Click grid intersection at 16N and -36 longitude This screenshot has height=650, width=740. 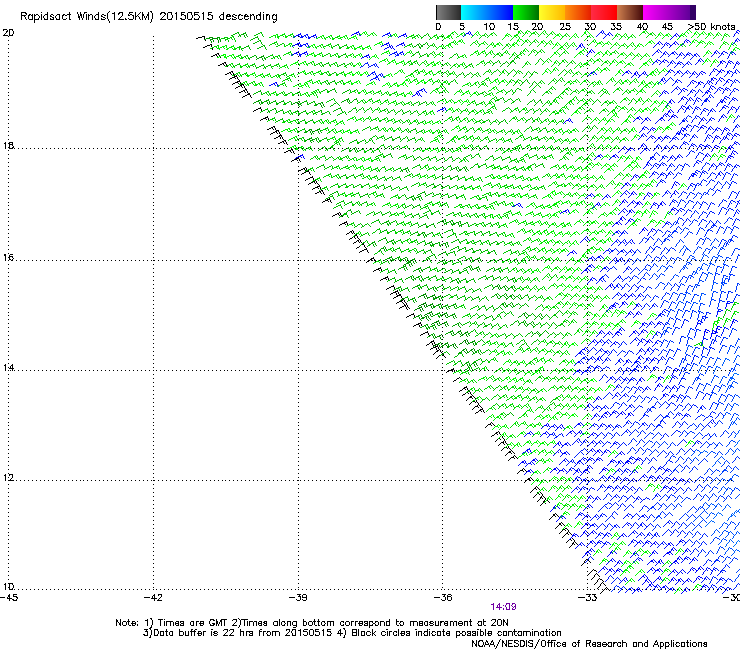coord(443,260)
